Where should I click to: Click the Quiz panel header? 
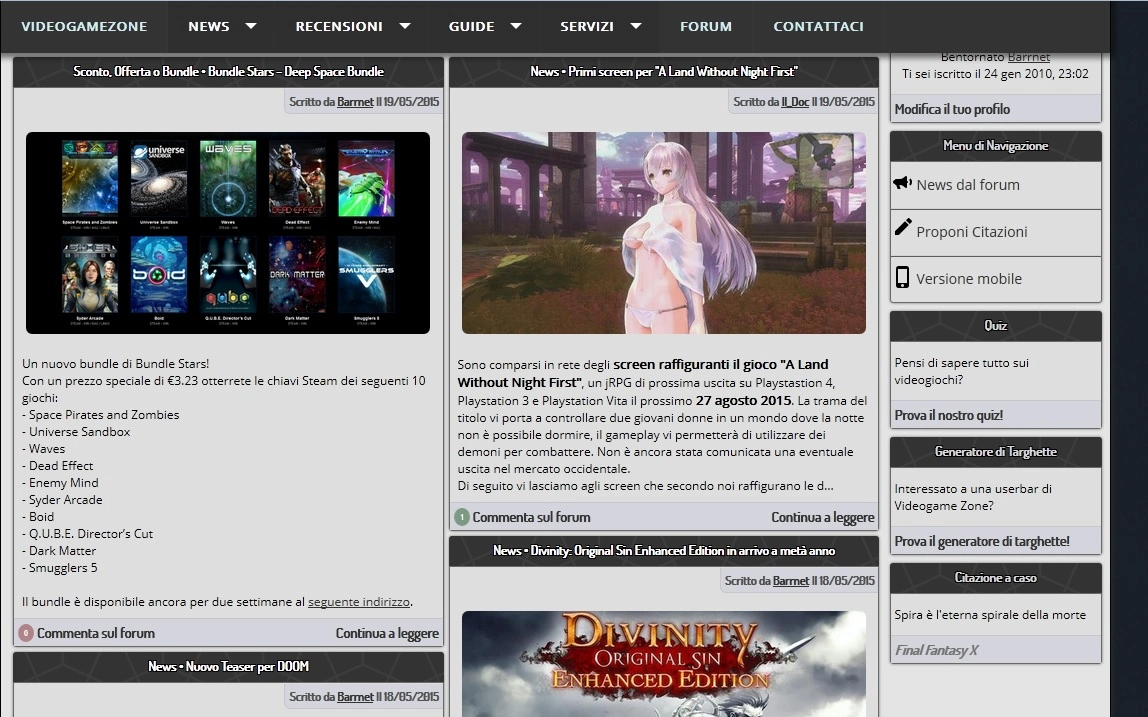pyautogui.click(x=996, y=326)
